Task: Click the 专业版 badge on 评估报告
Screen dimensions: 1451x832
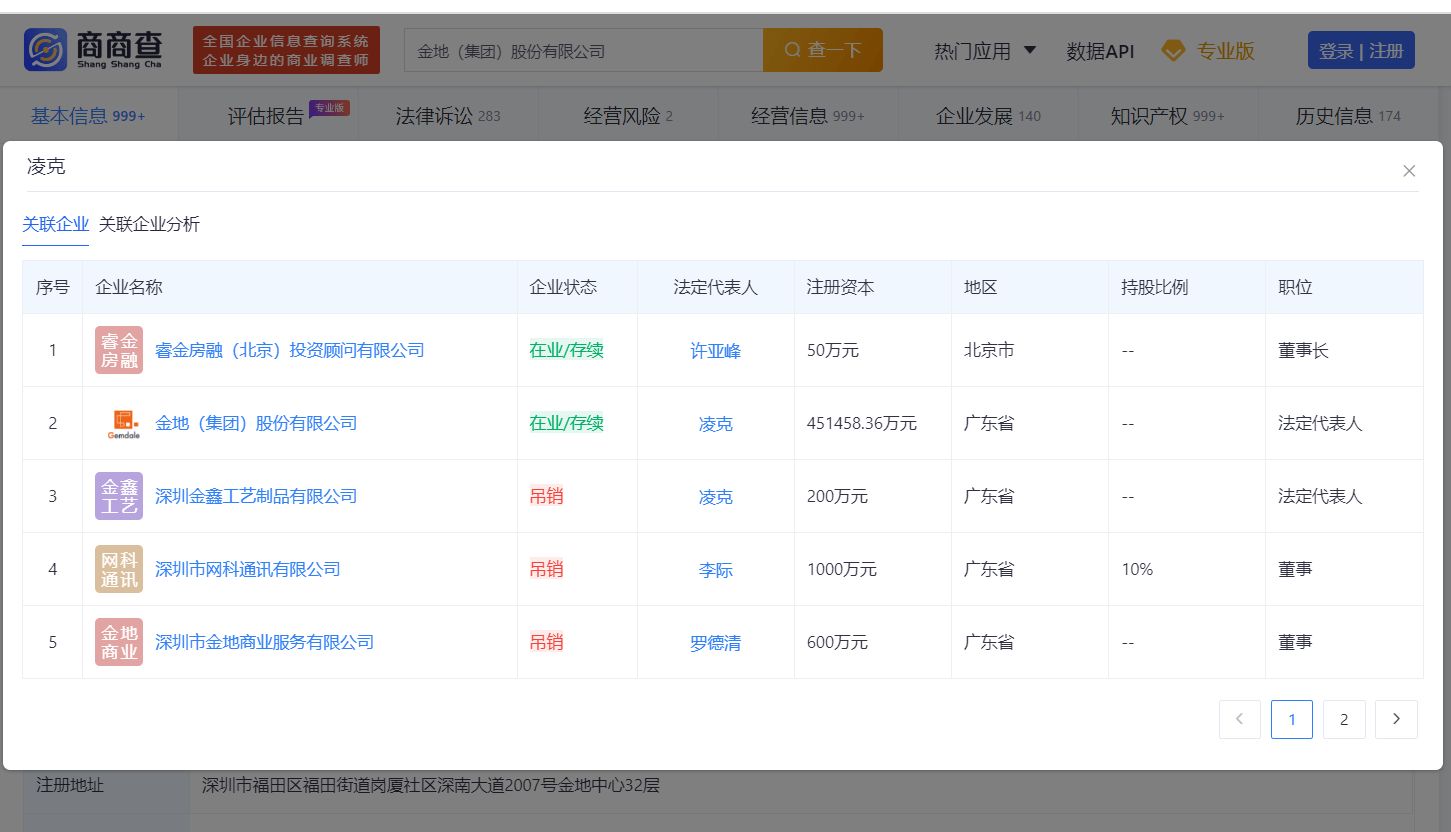Action: coord(329,108)
